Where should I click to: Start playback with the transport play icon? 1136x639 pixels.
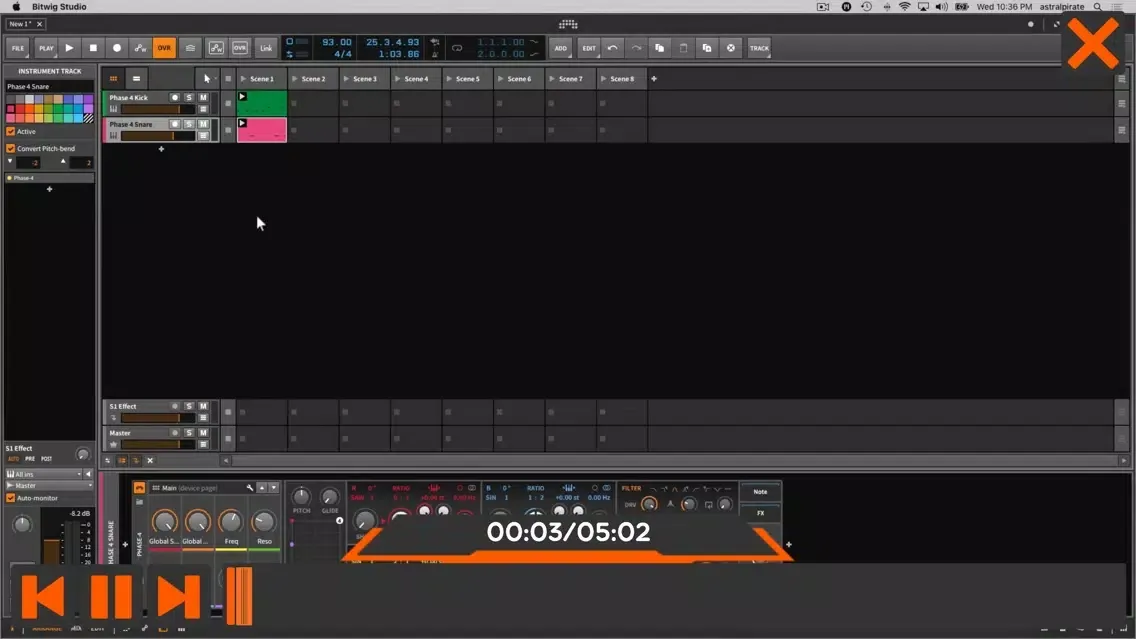[x=70, y=48]
